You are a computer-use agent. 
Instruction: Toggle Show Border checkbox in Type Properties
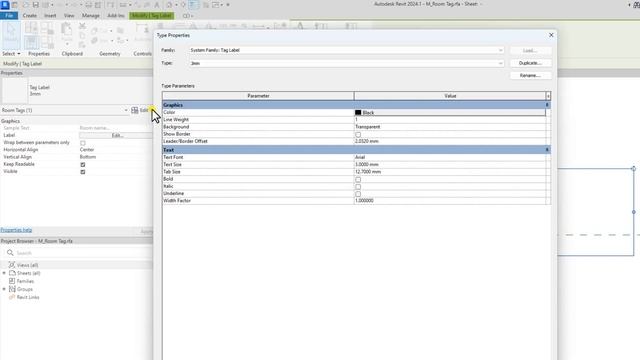click(x=358, y=134)
